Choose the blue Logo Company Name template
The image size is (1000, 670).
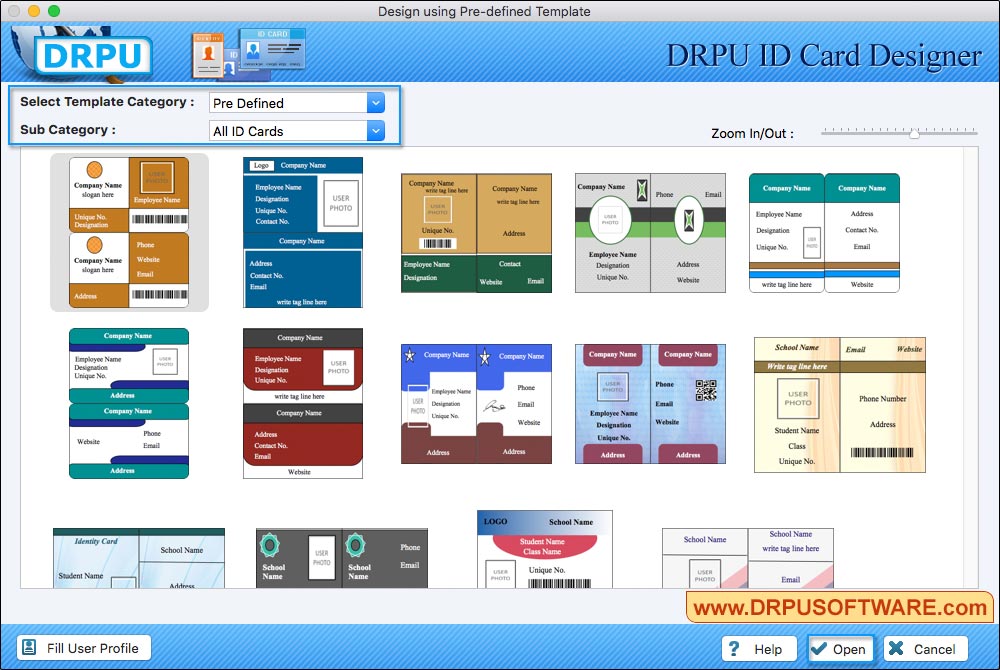click(x=303, y=232)
